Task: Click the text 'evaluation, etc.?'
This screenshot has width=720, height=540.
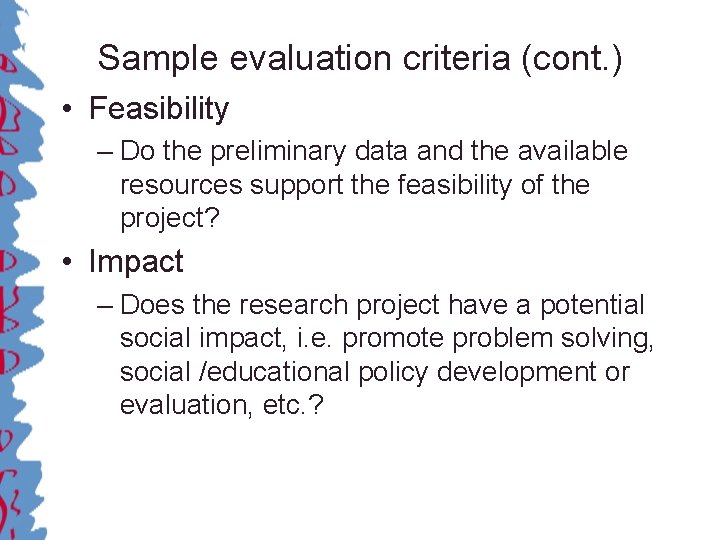Action: point(222,405)
